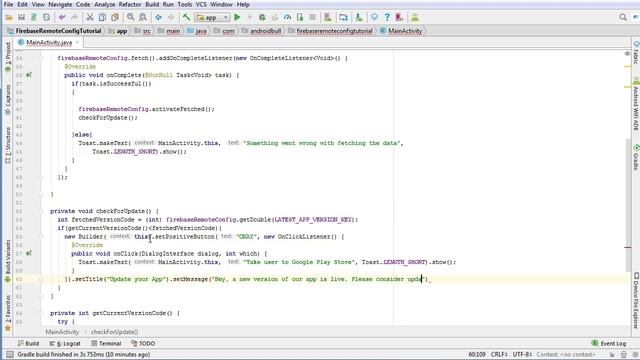Open the app run configuration dropdown
640x360 pixels.
(212, 18)
